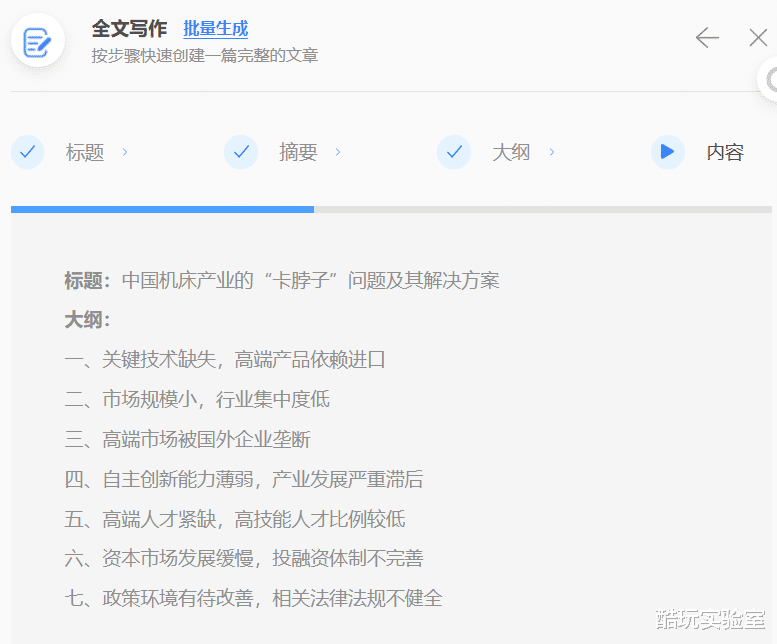Click the 全文写作 heading

pyautogui.click(x=129, y=29)
